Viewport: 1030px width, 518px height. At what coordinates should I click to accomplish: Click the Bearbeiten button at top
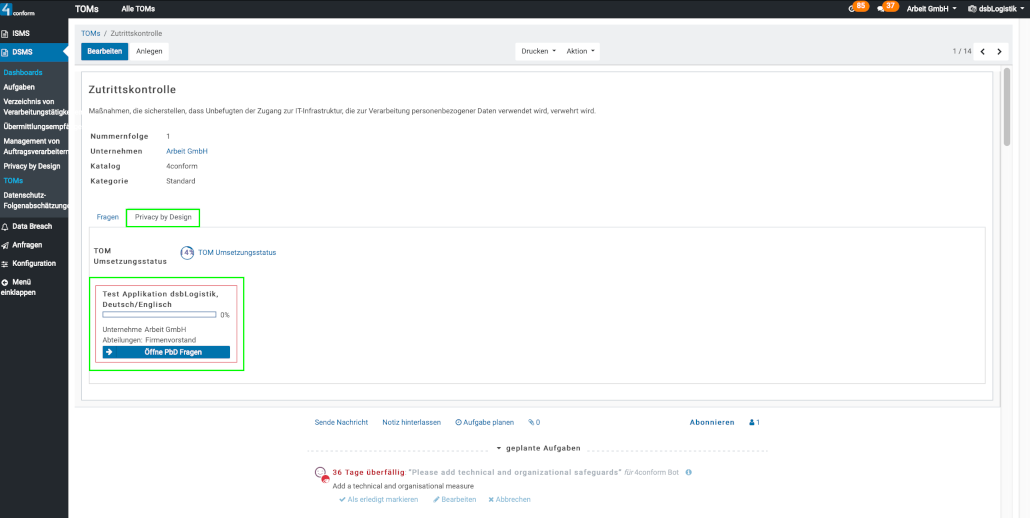104,51
